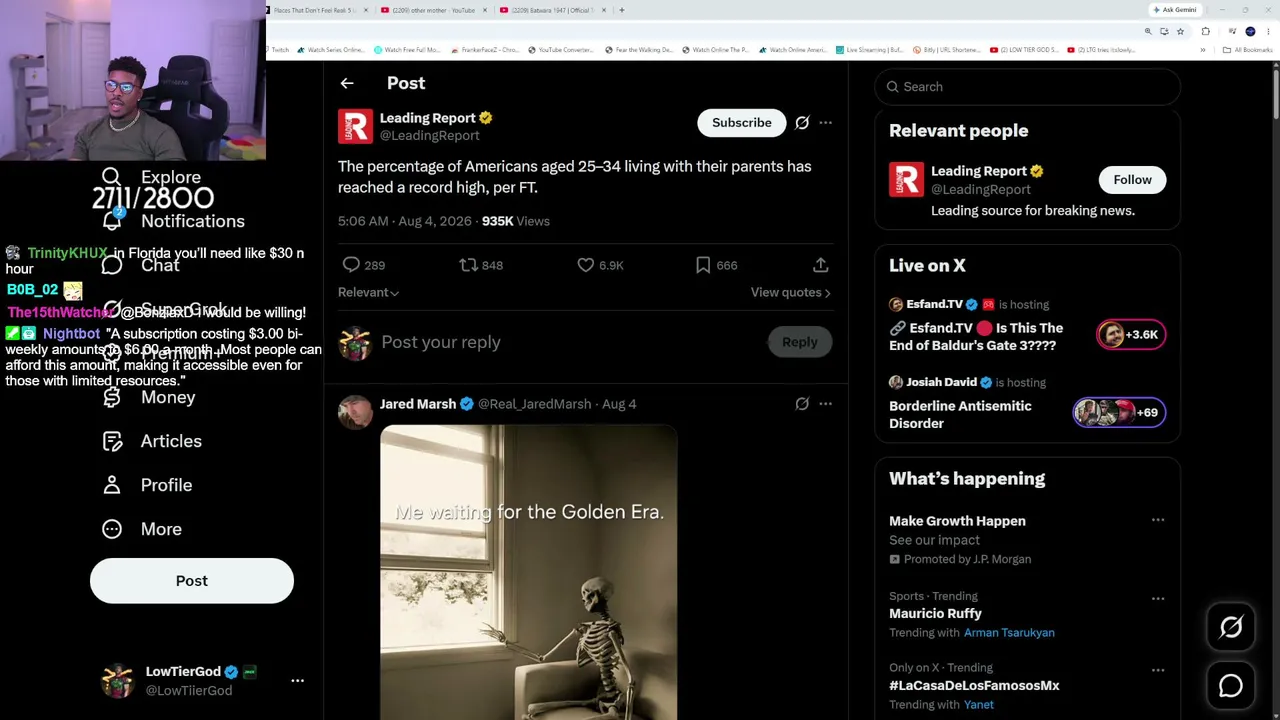Open account menu dots beside LowTierGod

(297, 680)
